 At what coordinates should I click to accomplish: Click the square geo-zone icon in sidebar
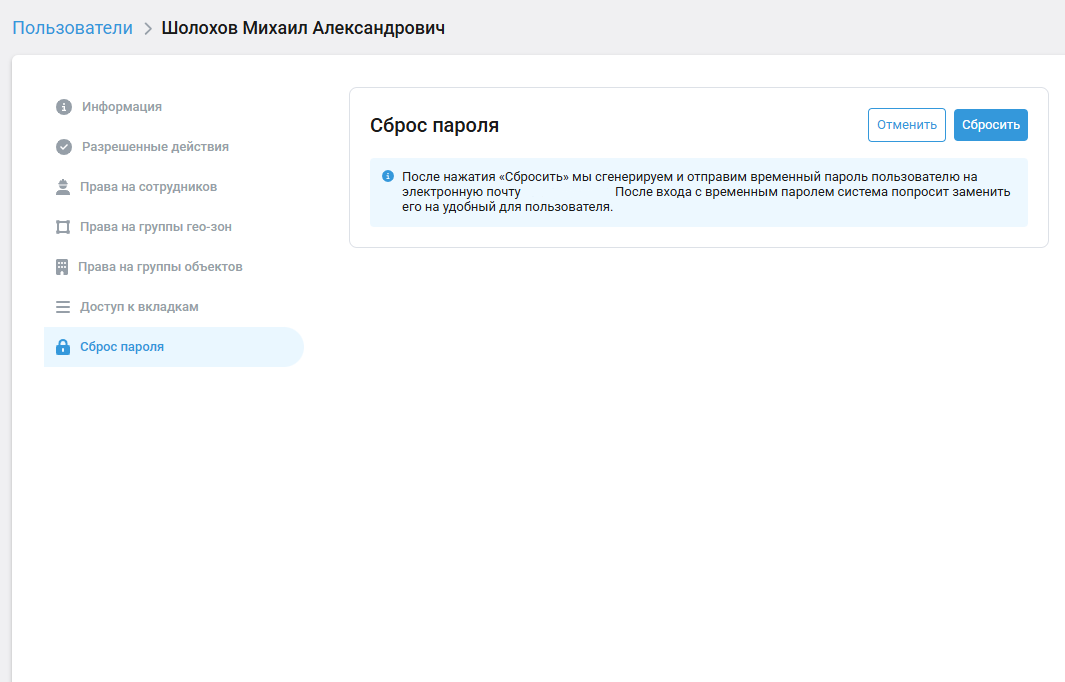[x=63, y=227]
